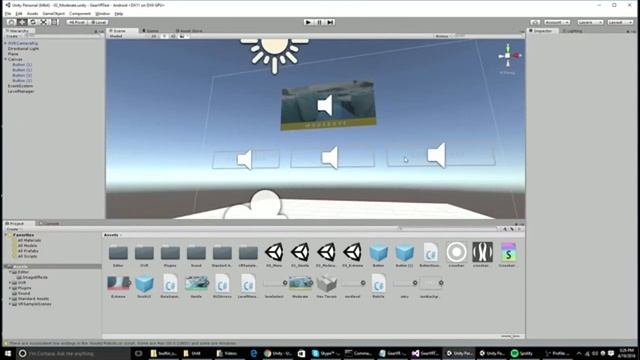
Task: Select Directional Light in Hierarchy
Action: [x=23, y=49]
